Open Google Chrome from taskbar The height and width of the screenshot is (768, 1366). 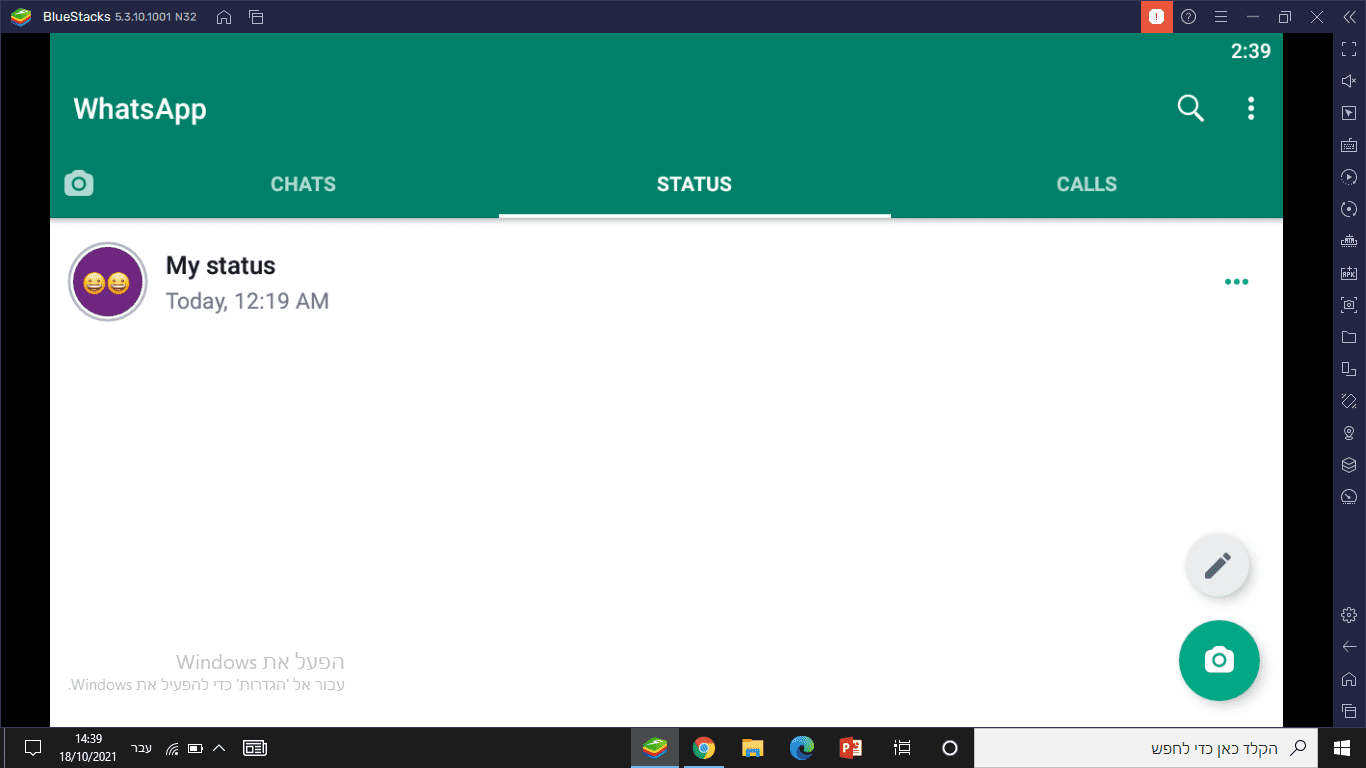coord(704,748)
